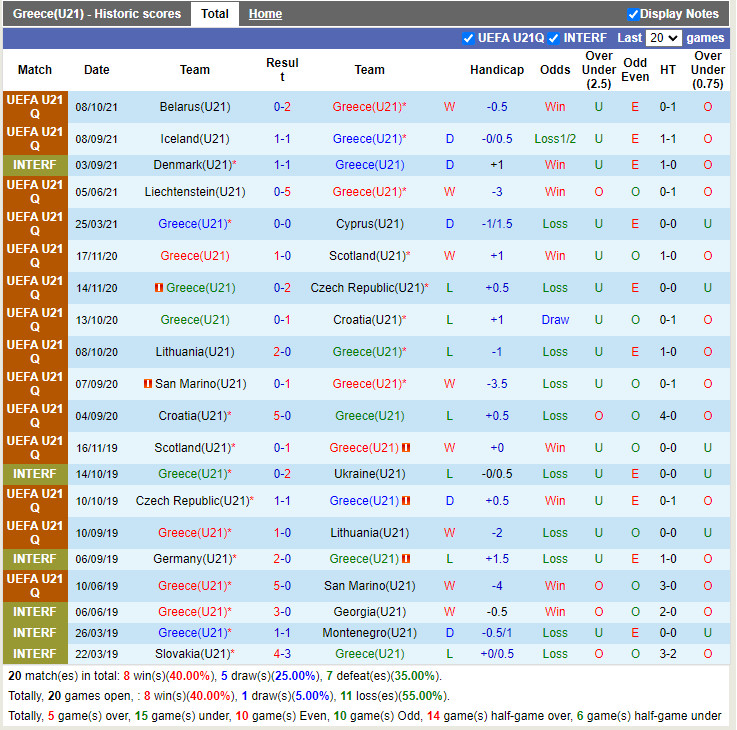Click red card icon beside Greece in 14/11/20 match

click(x=158, y=288)
